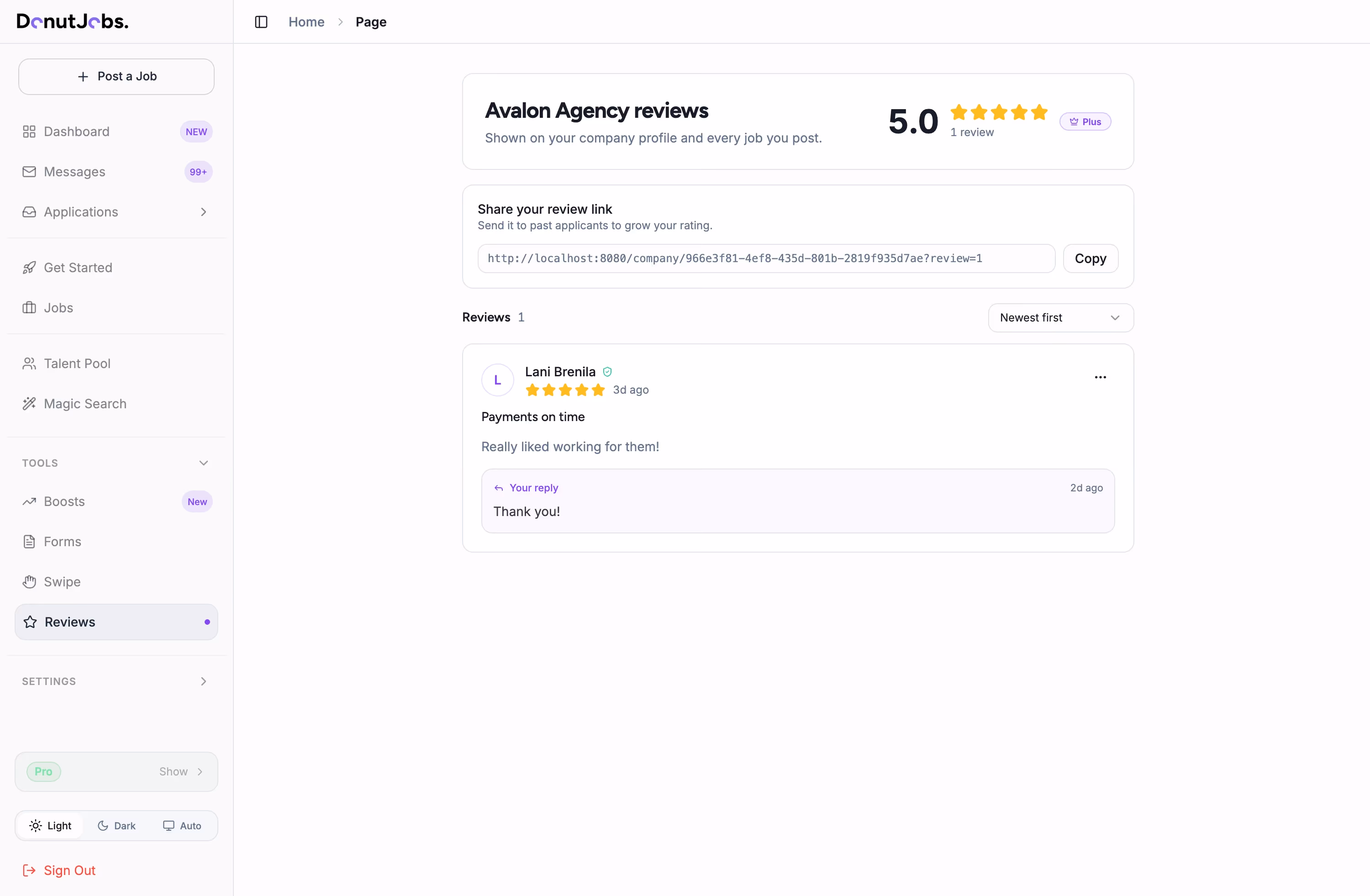The width and height of the screenshot is (1370, 896).
Task: Click the Jobs briefcase icon
Action: [x=29, y=308]
